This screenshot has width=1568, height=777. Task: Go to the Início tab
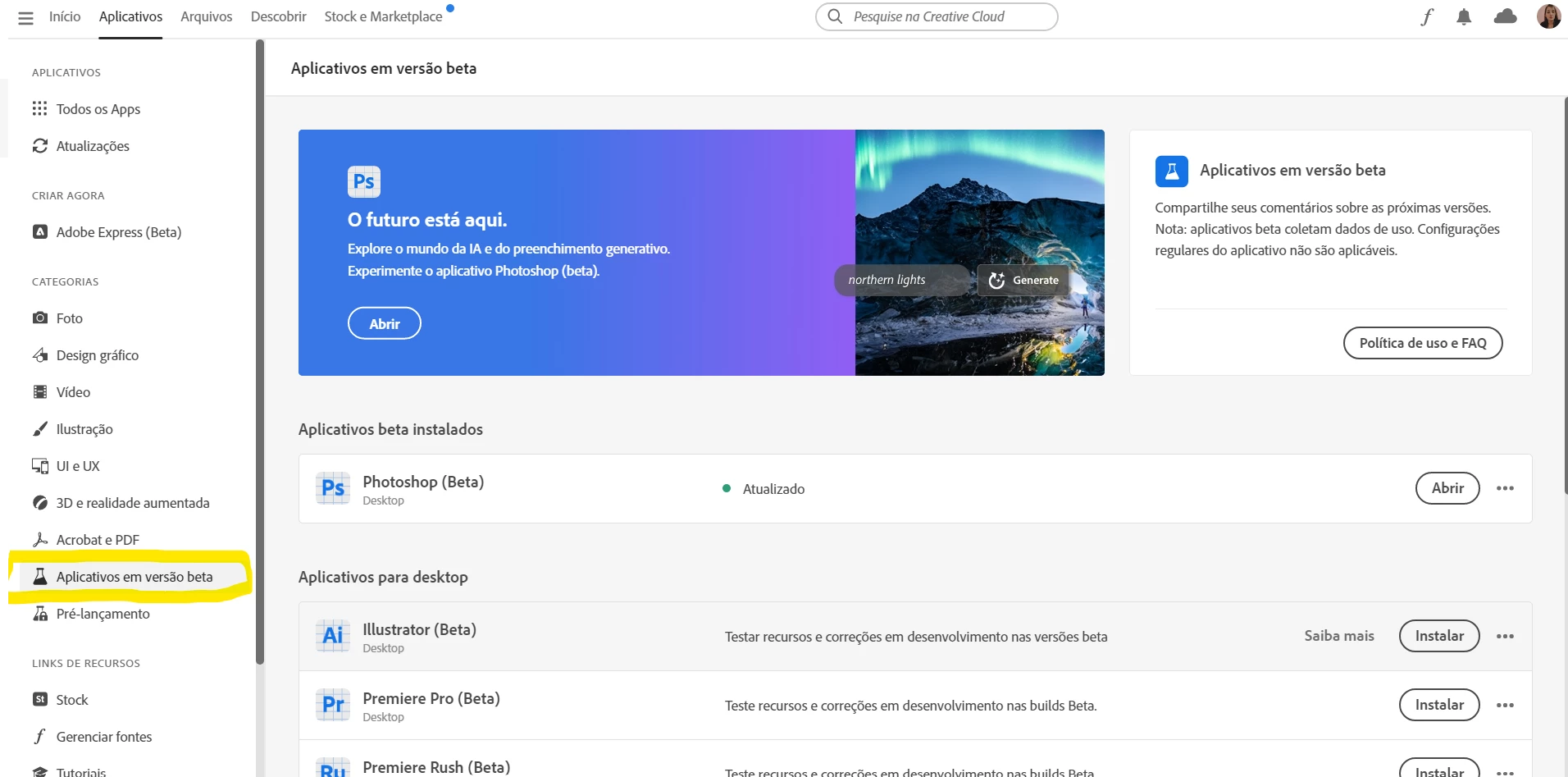(65, 16)
